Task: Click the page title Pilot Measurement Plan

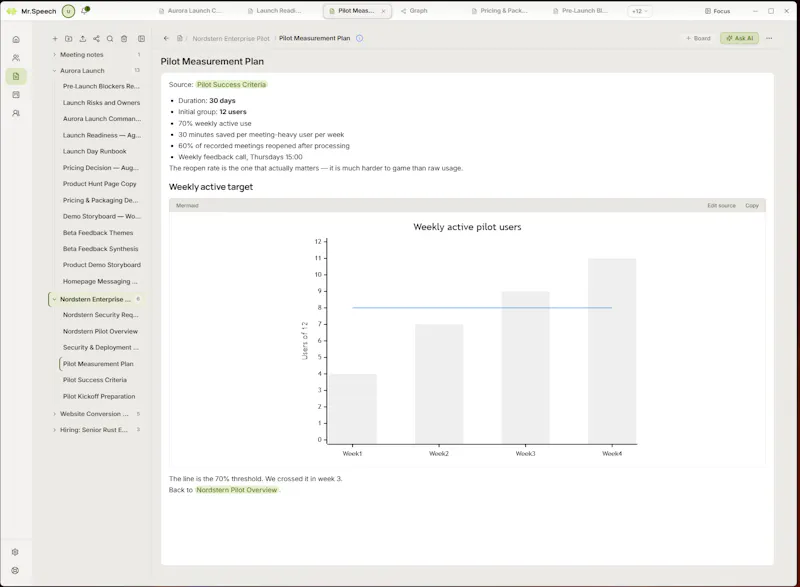Action: tap(212, 61)
